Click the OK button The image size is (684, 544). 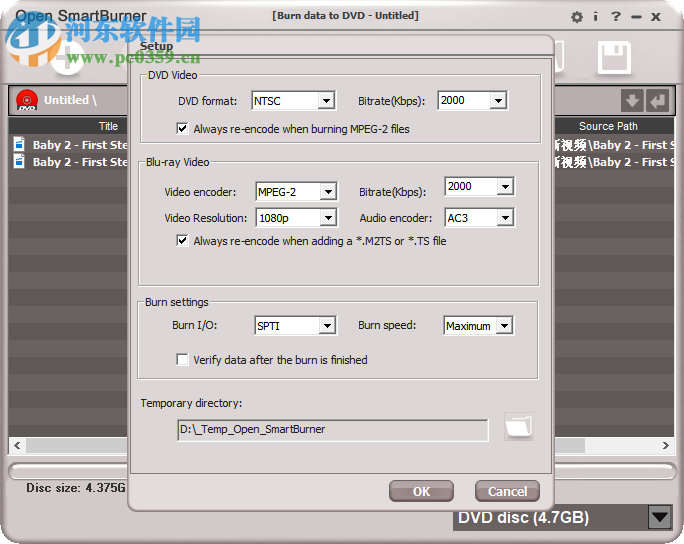[x=421, y=492]
